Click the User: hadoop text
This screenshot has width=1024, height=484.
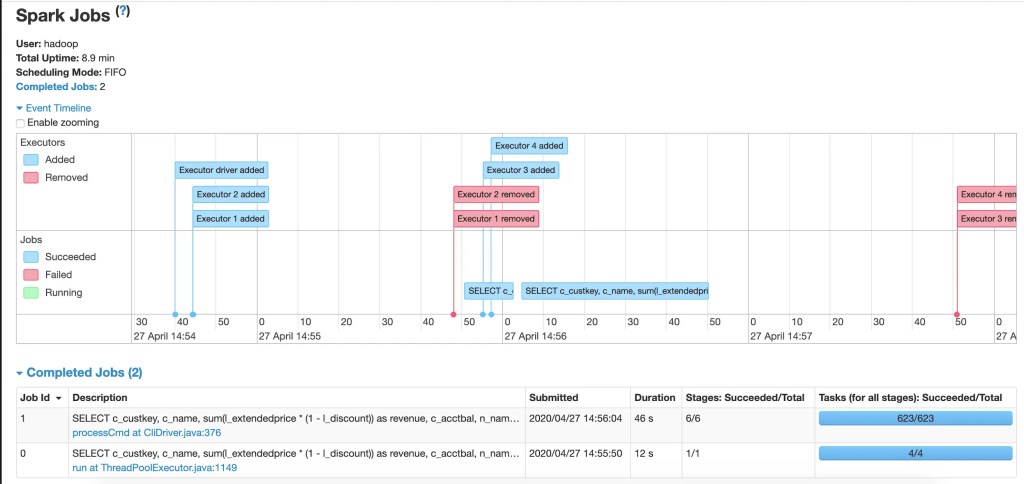pos(47,44)
